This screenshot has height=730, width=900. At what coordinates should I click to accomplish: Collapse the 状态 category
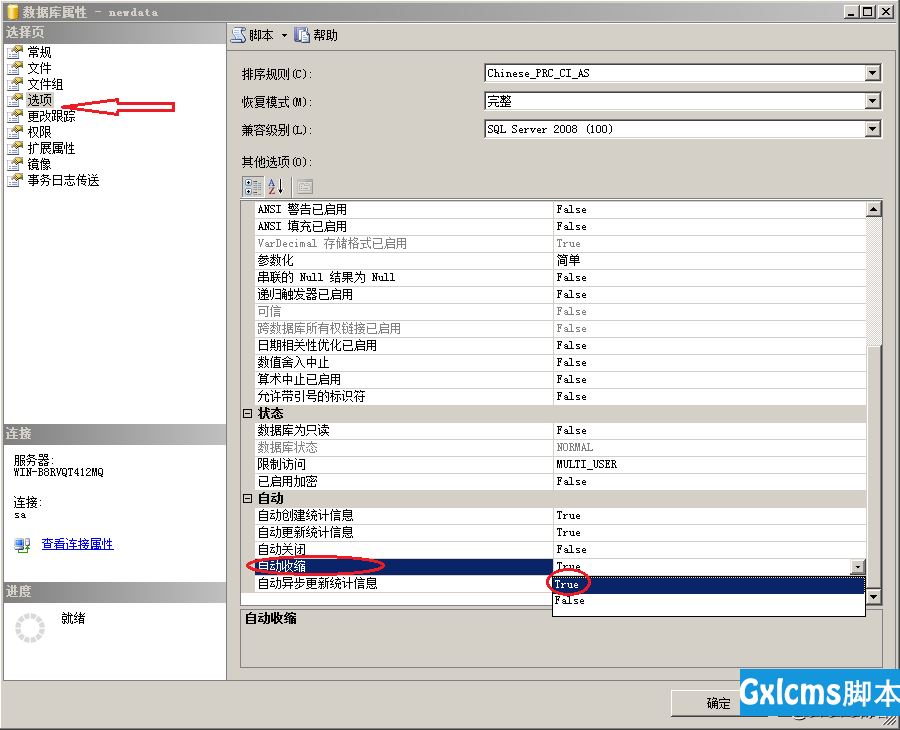(x=247, y=413)
